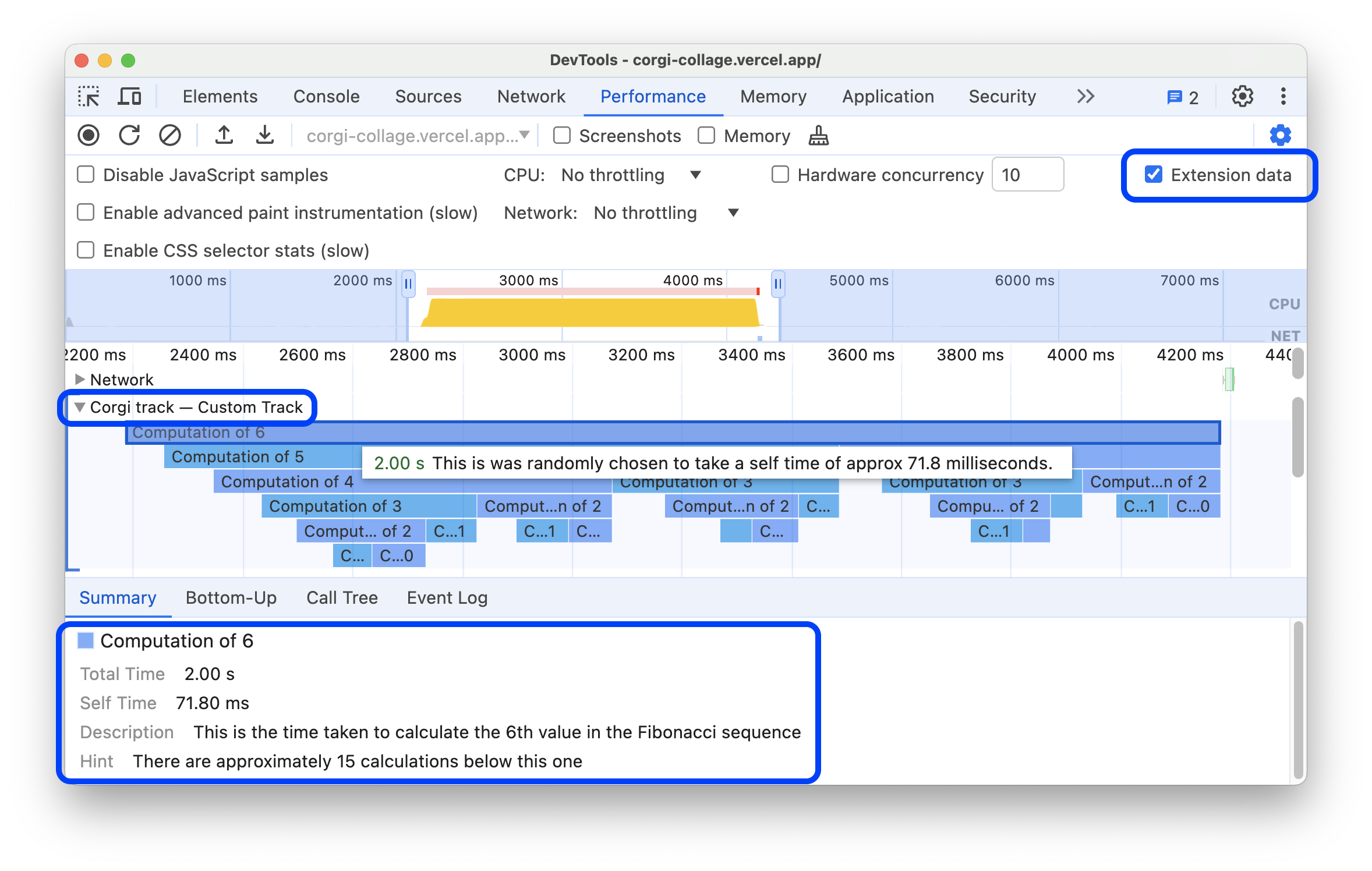The width and height of the screenshot is (1372, 871).
Task: Click the DevTools settings gear icon
Action: [1242, 96]
